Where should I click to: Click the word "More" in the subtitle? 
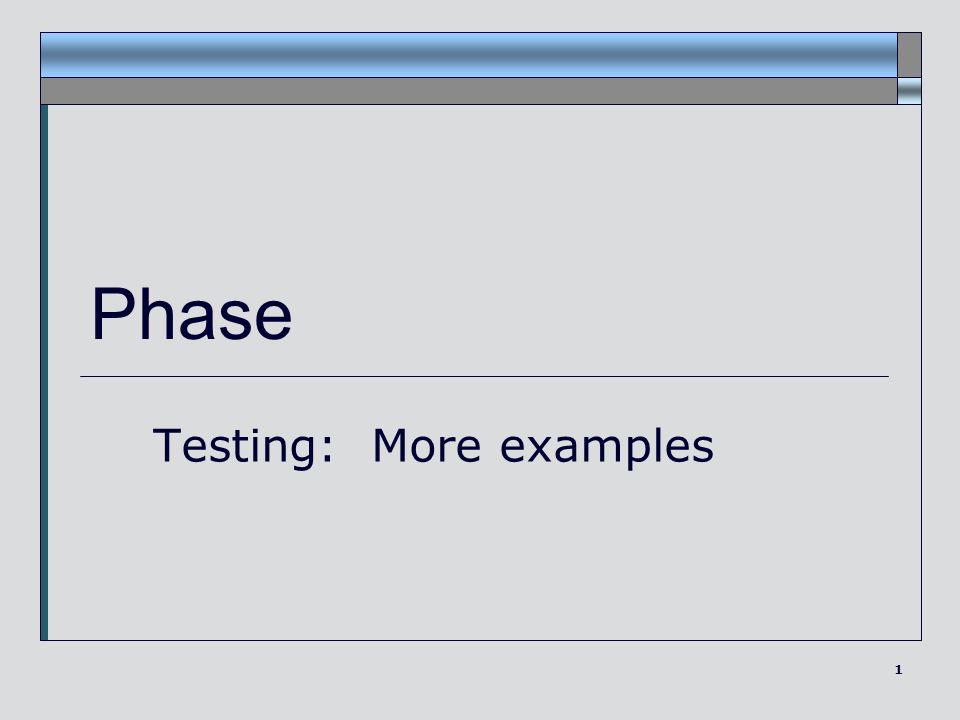pyautogui.click(x=427, y=445)
